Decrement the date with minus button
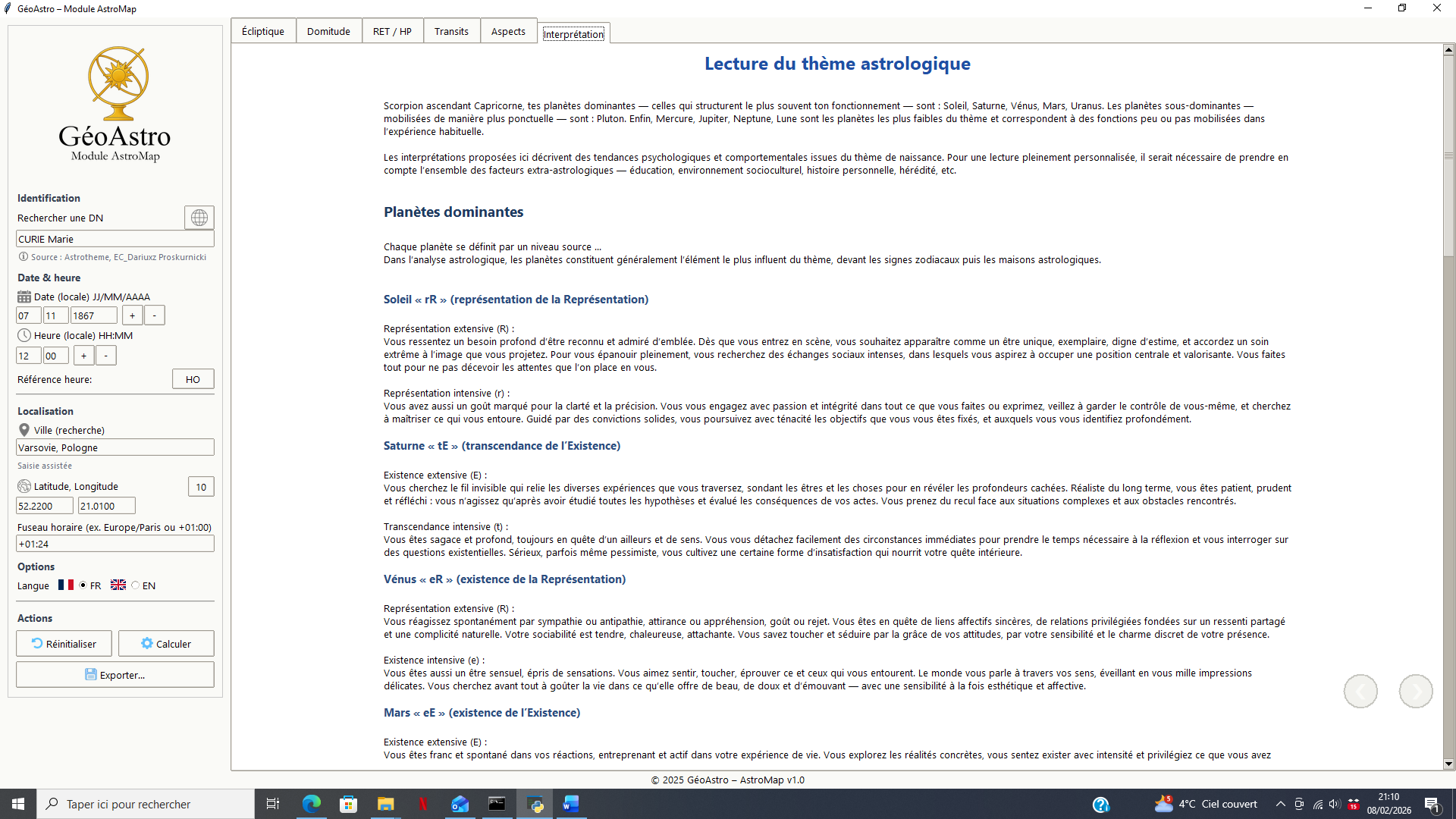 pyautogui.click(x=154, y=315)
